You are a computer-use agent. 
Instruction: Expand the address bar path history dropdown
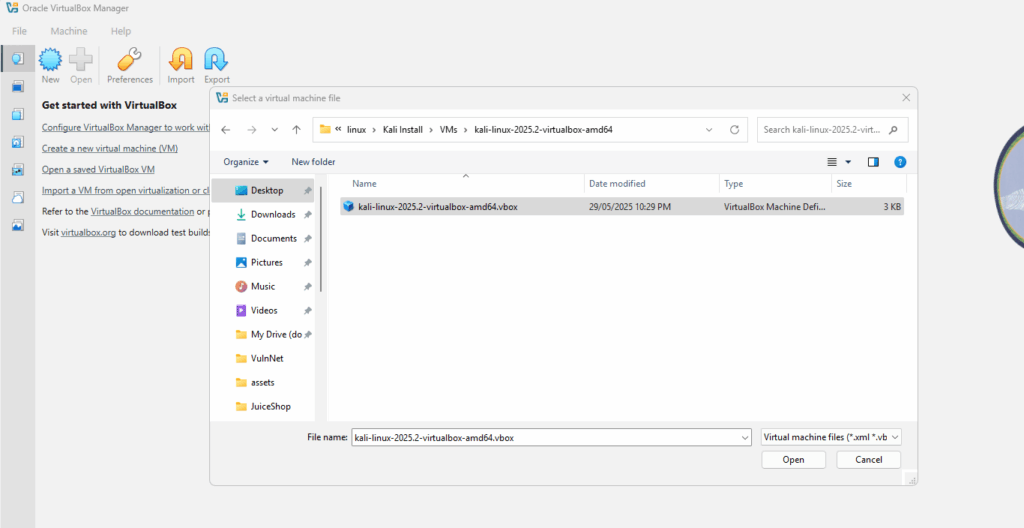(x=709, y=129)
